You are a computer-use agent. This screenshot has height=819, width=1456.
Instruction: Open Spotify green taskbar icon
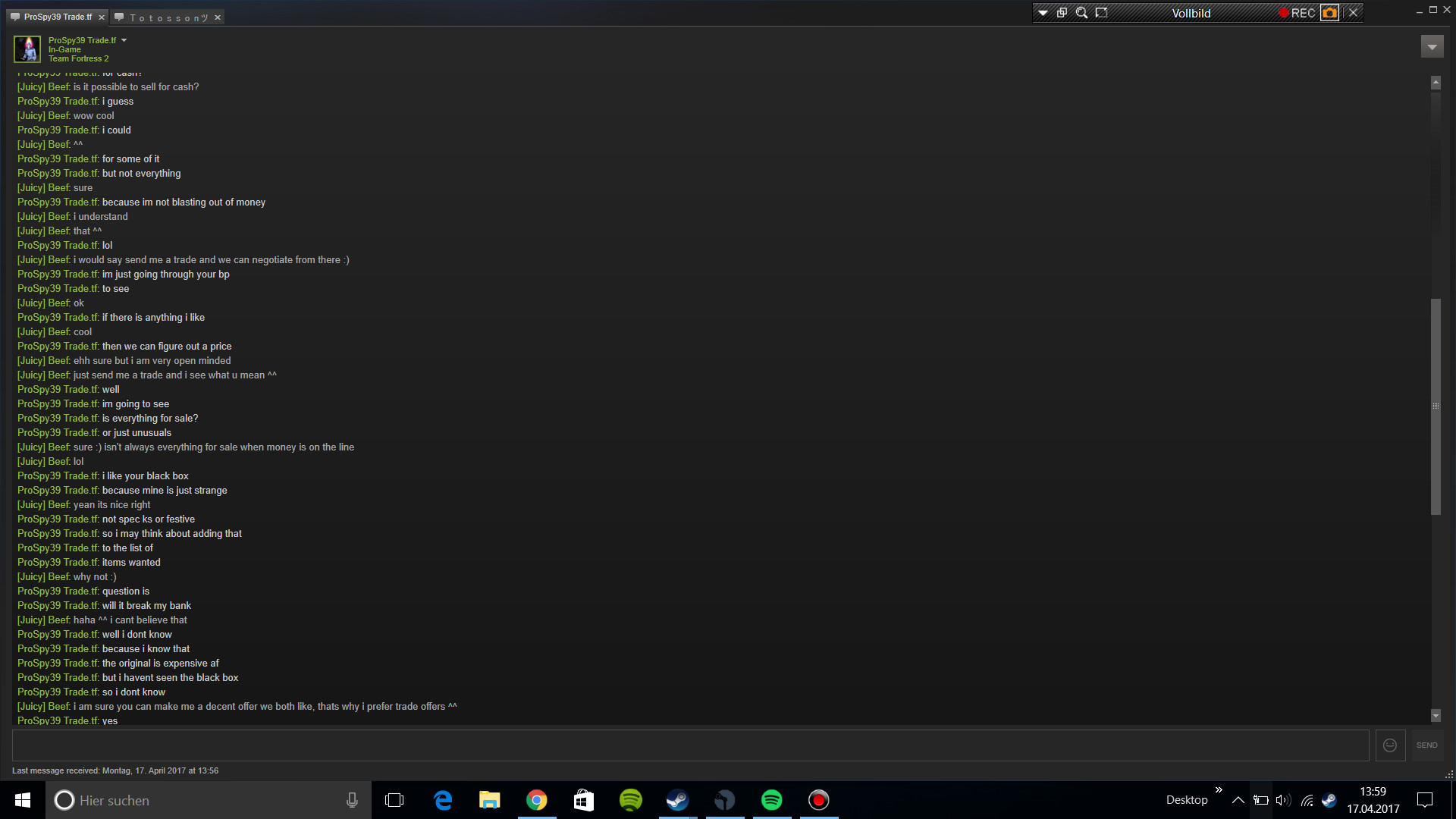point(771,800)
